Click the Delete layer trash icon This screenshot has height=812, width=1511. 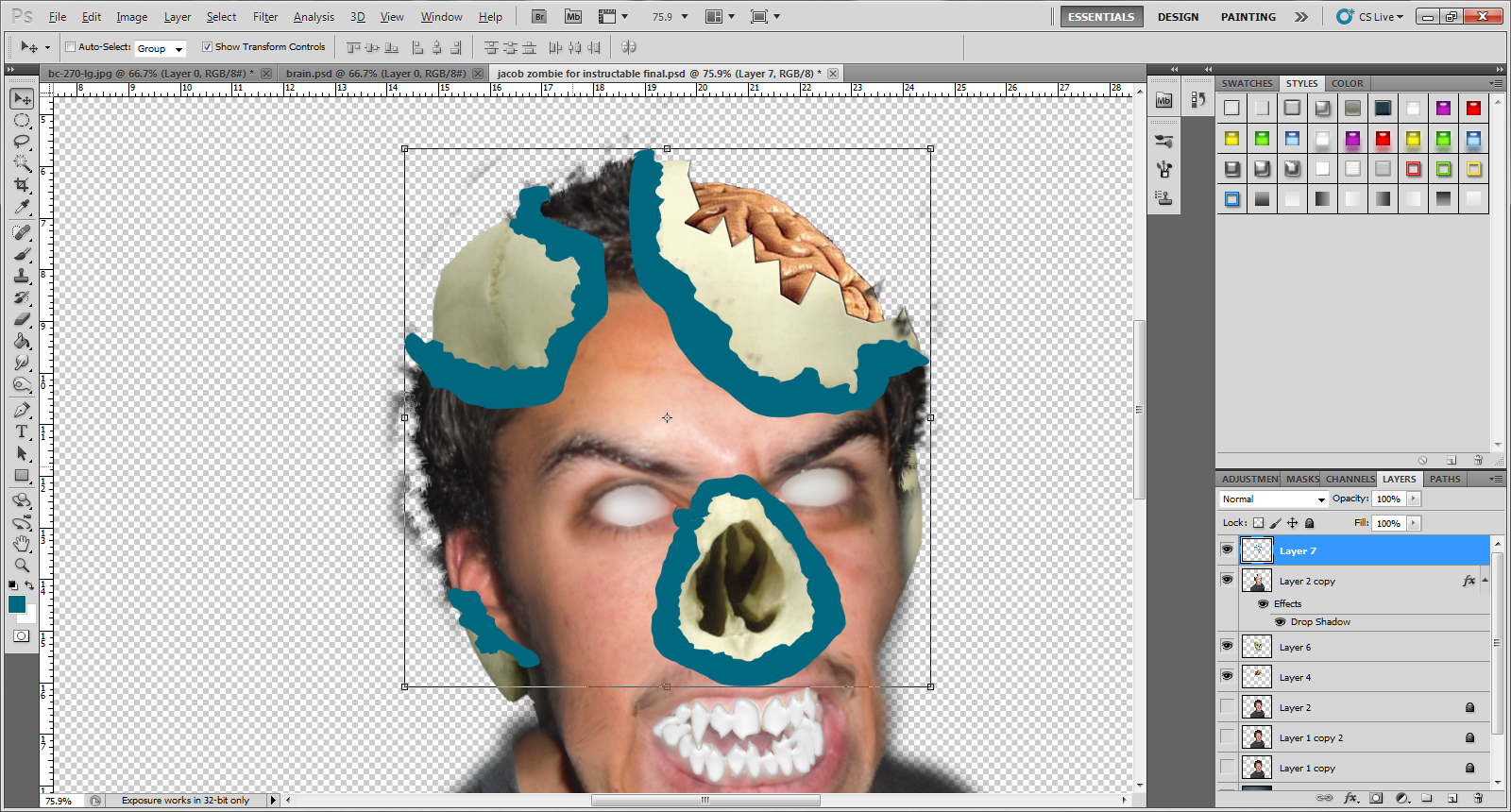point(1478,798)
